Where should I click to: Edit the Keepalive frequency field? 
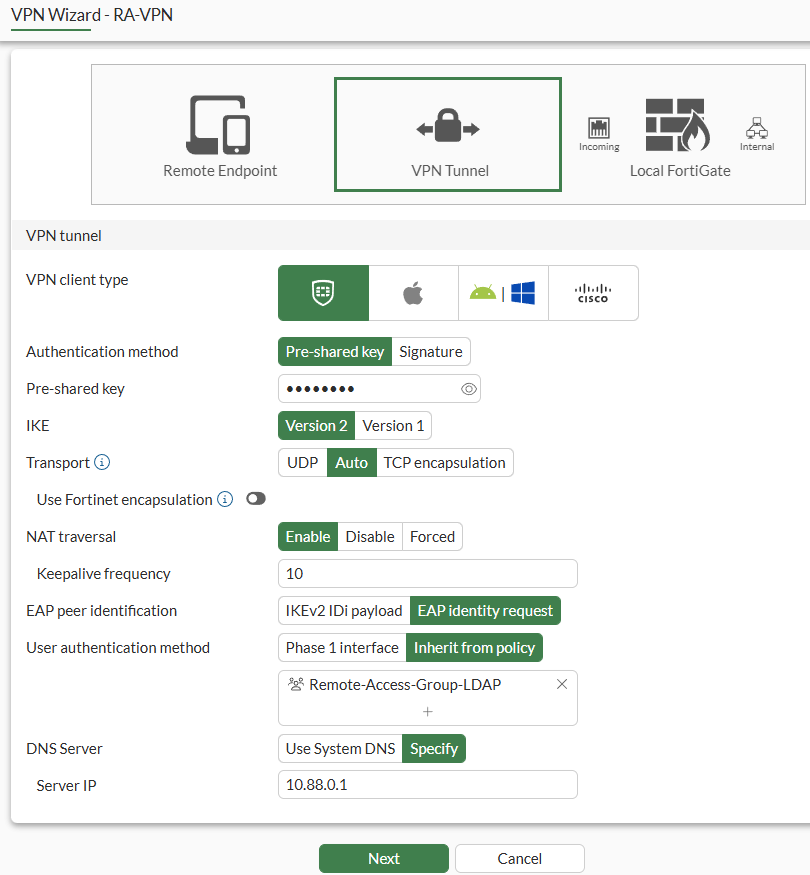point(427,573)
